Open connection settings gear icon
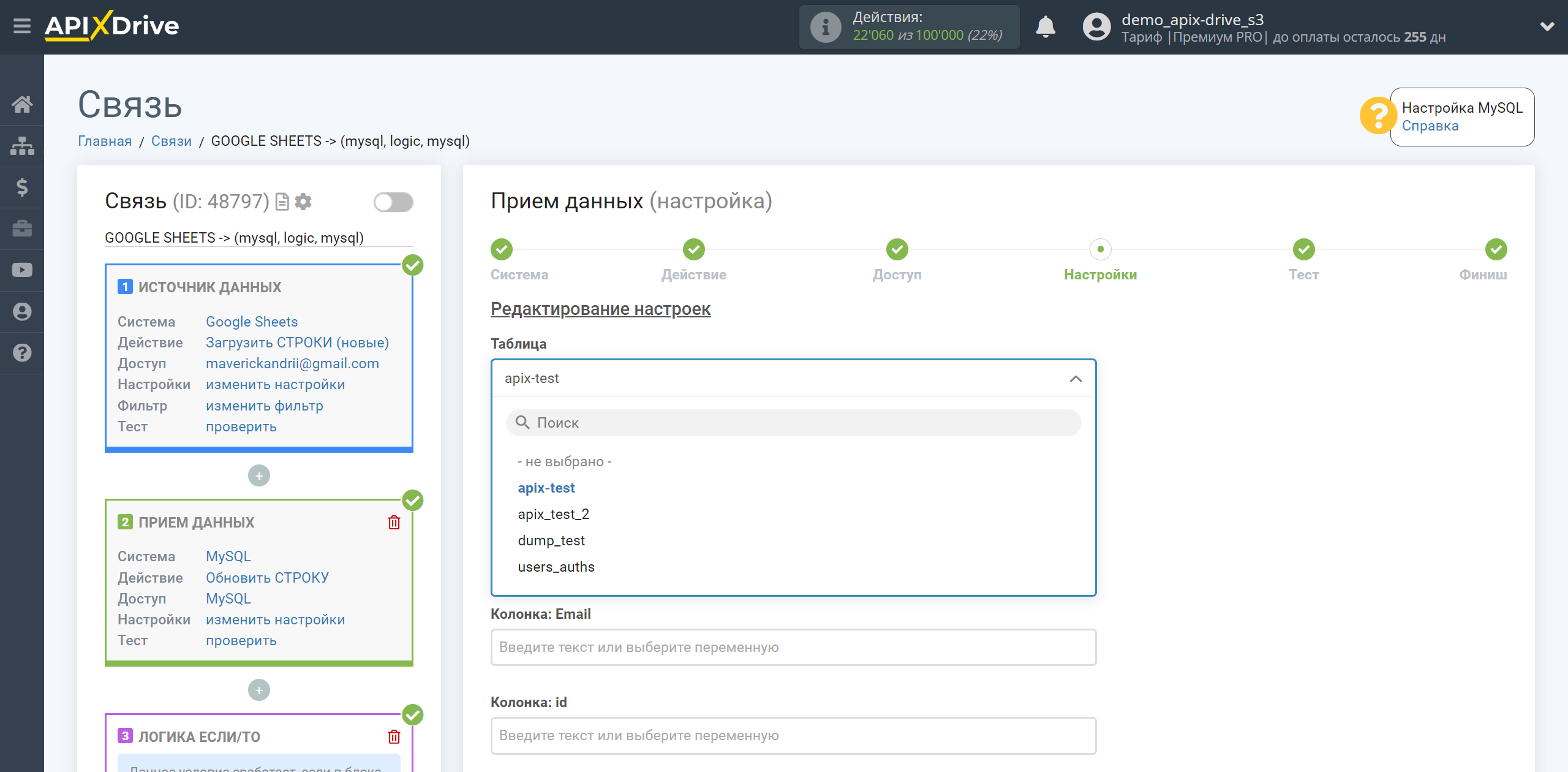 coord(303,202)
